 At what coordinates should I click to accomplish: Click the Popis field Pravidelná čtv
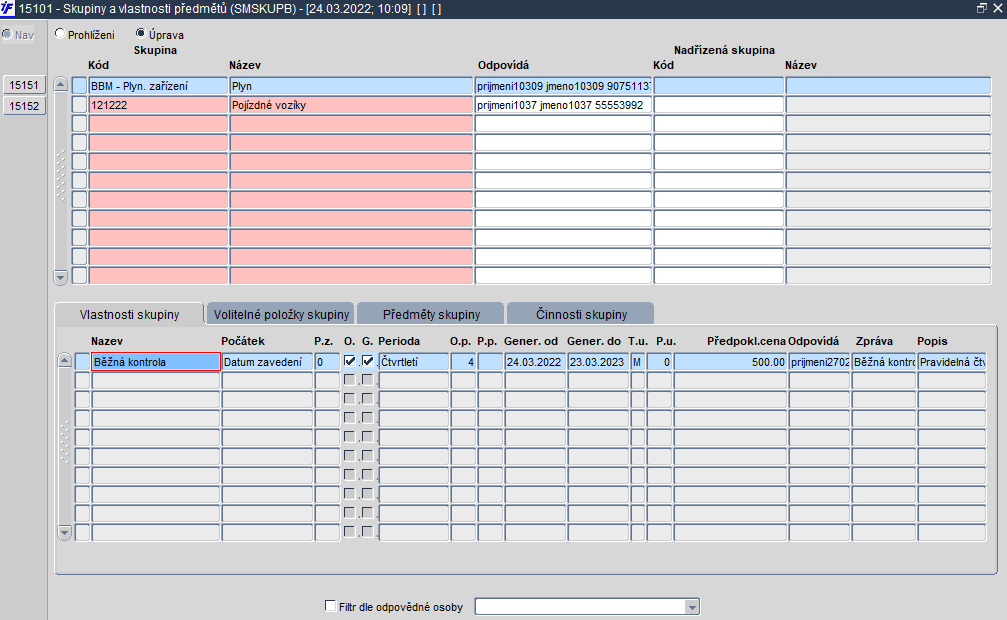pyautogui.click(x=952, y=362)
